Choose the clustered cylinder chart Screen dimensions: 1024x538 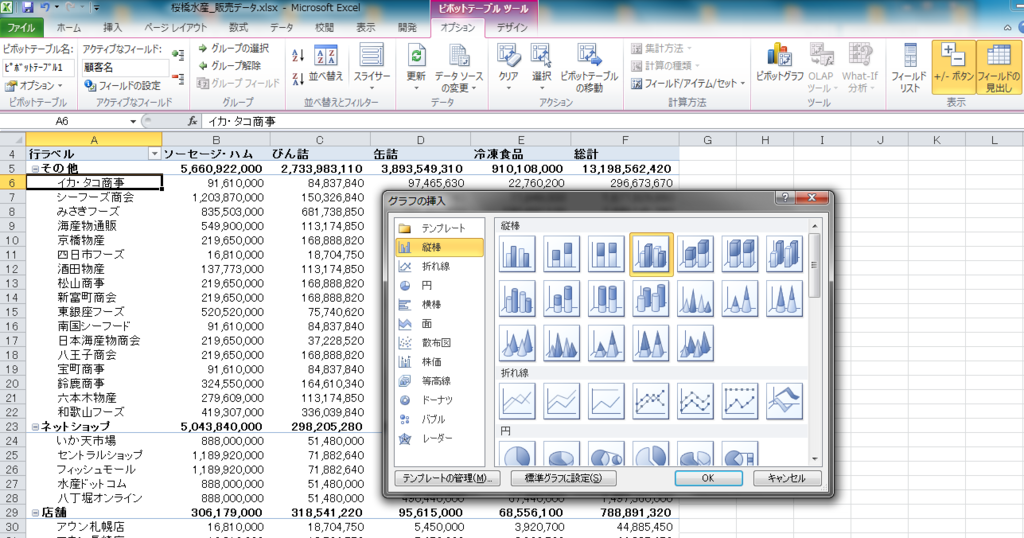(517, 298)
